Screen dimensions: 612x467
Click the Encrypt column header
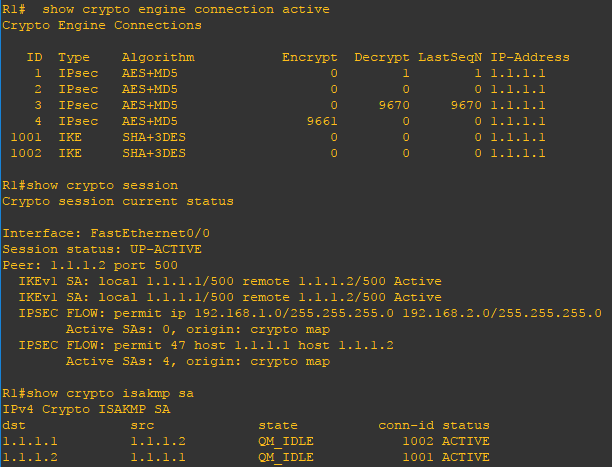310,57
